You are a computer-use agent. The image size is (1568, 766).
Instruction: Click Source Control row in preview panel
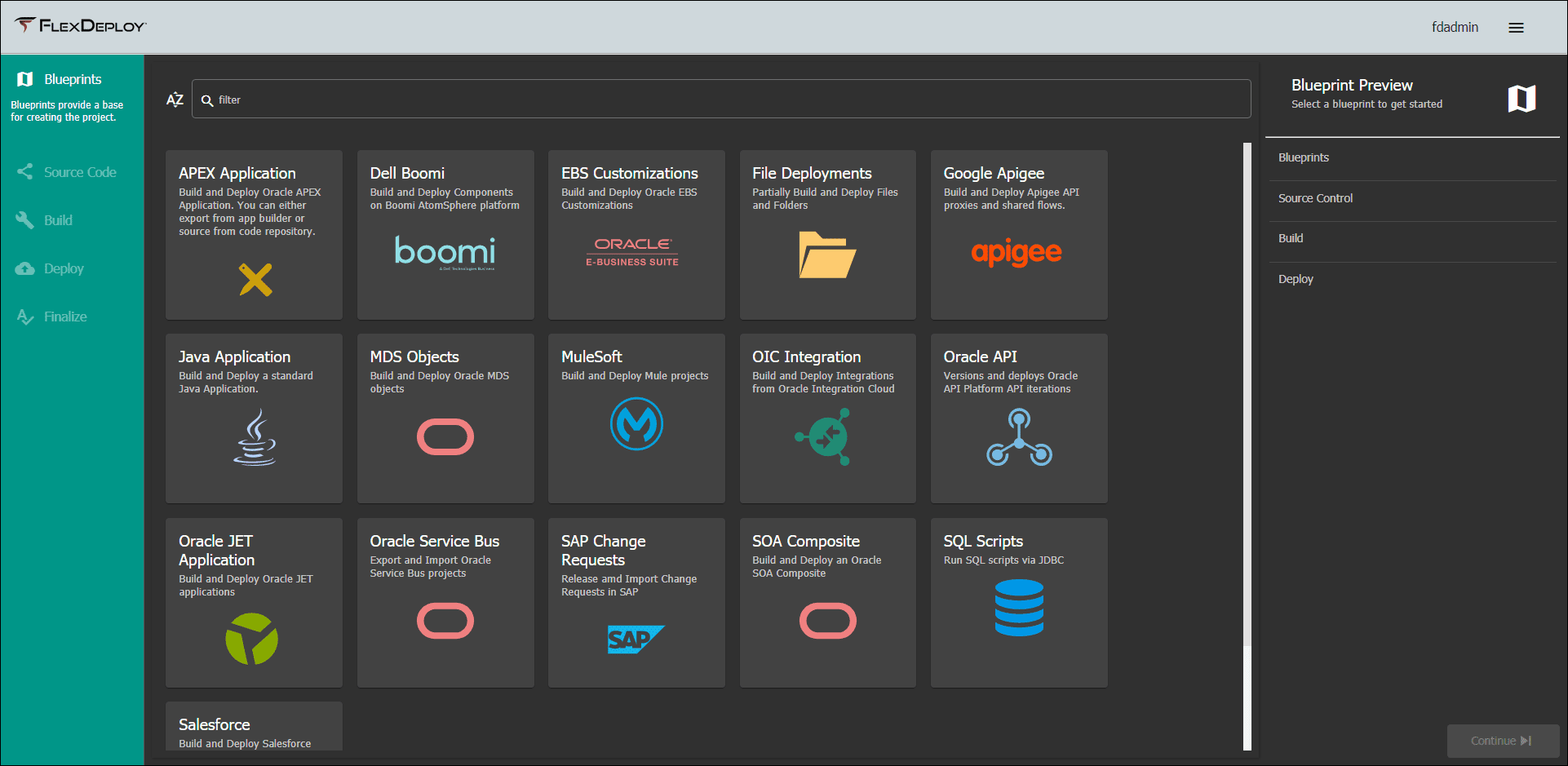(1412, 198)
